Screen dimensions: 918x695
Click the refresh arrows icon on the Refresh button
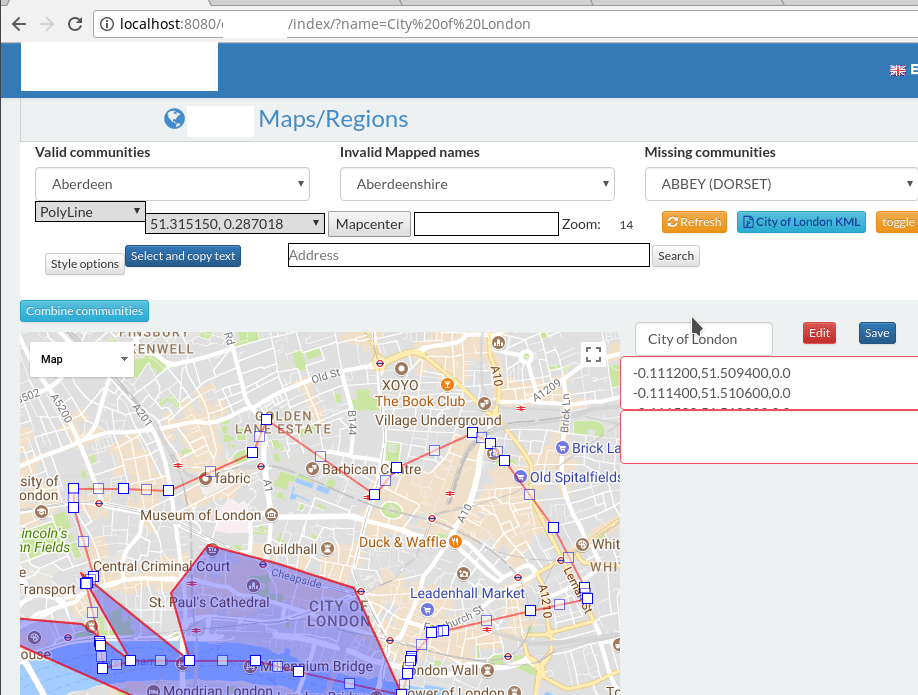point(671,222)
